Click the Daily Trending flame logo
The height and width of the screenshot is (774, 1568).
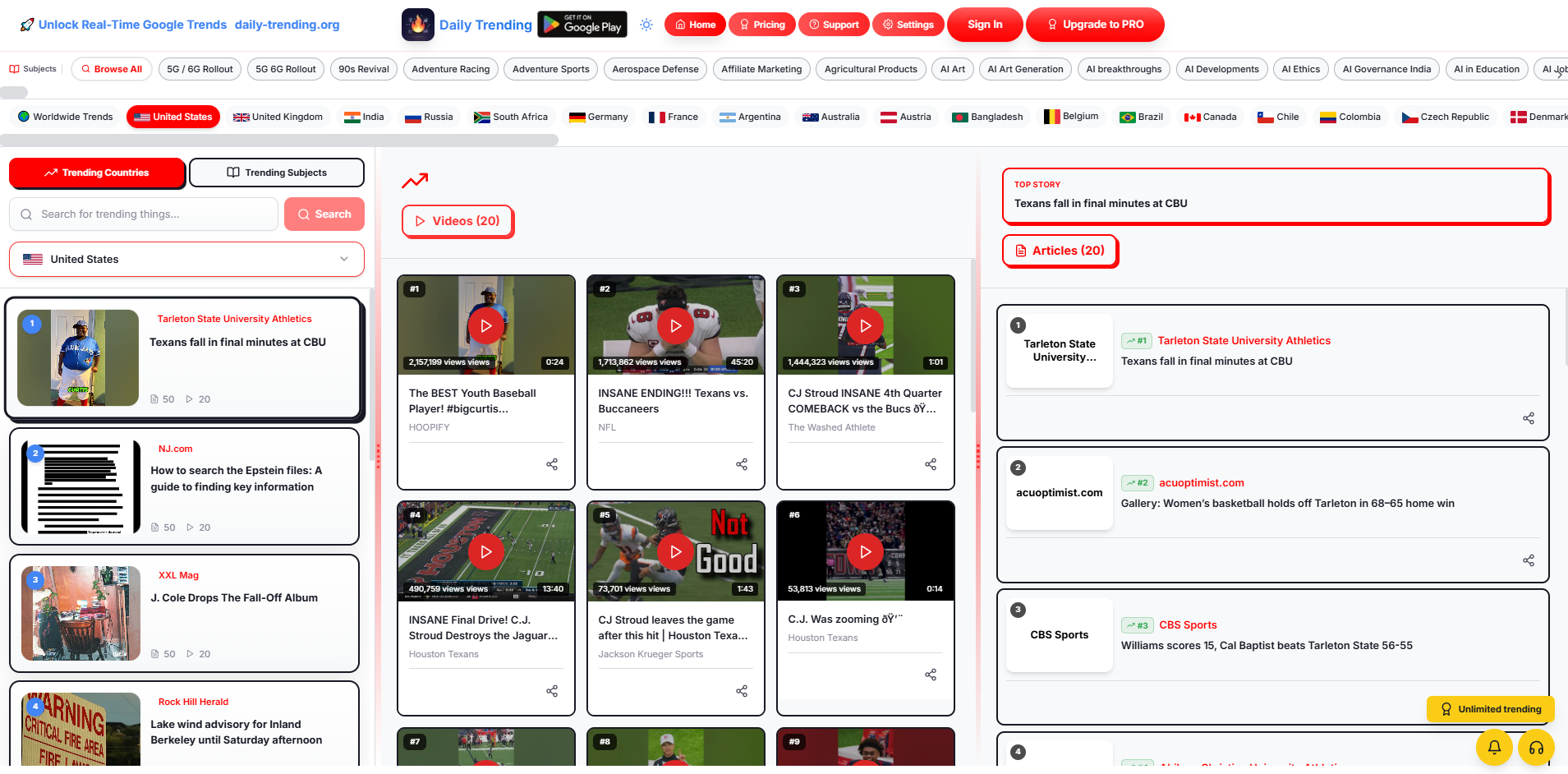point(418,25)
